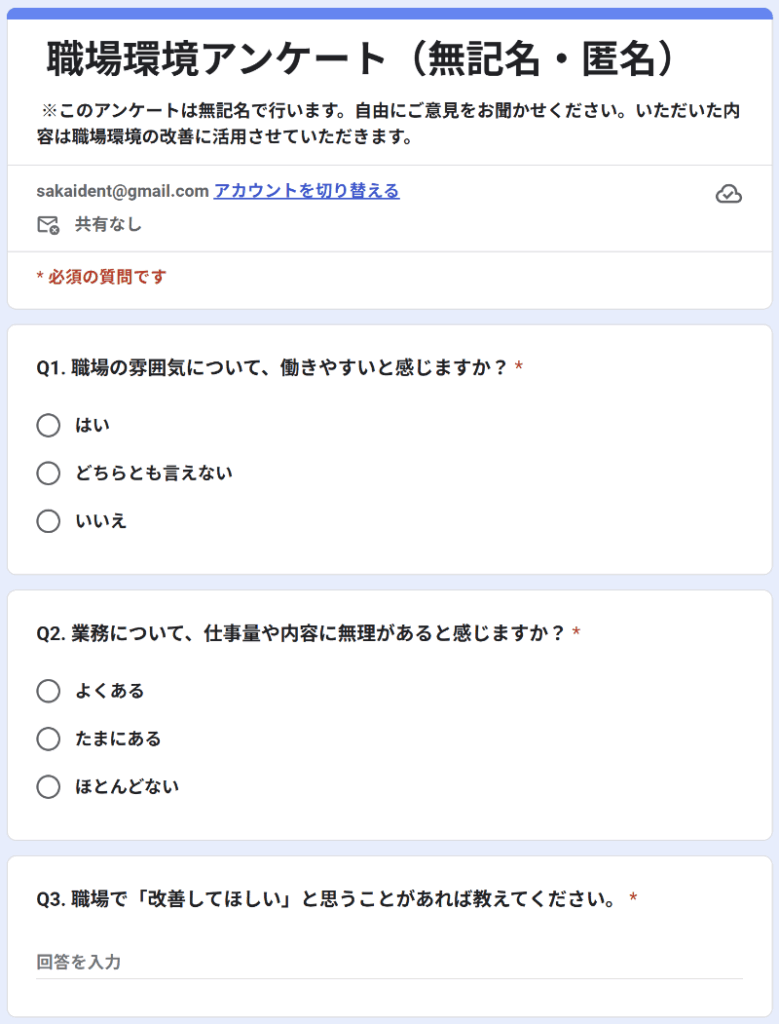
Task: Click the required asterisk beside Q3
Action: click(633, 899)
